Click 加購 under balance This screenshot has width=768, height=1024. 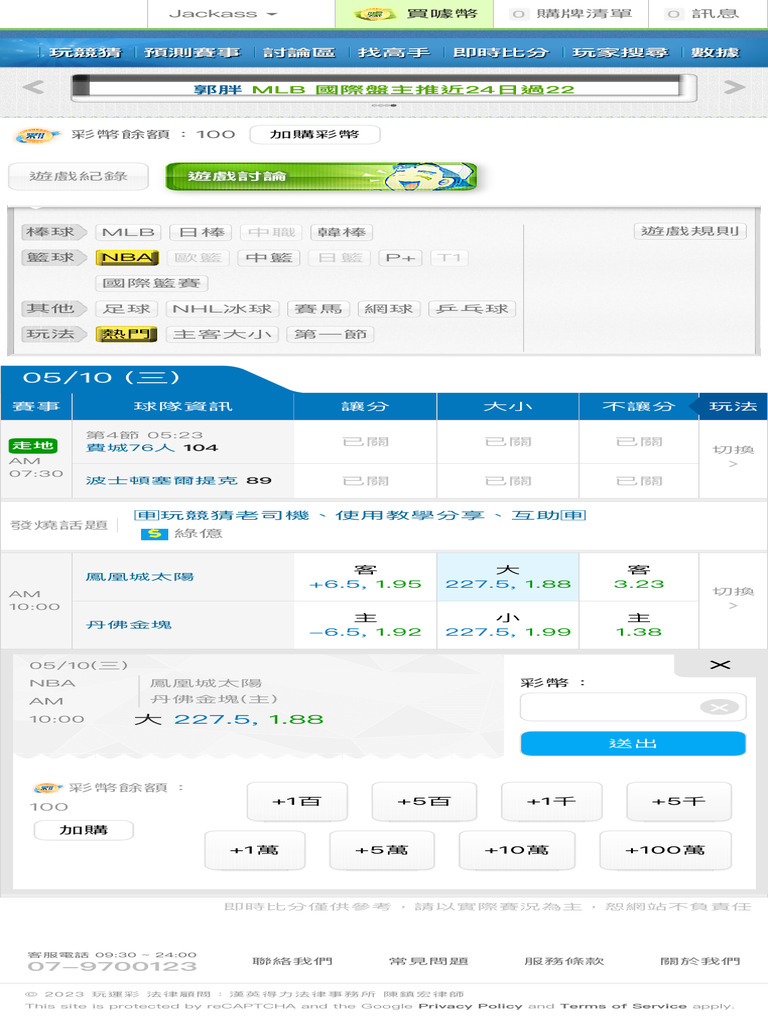click(83, 830)
